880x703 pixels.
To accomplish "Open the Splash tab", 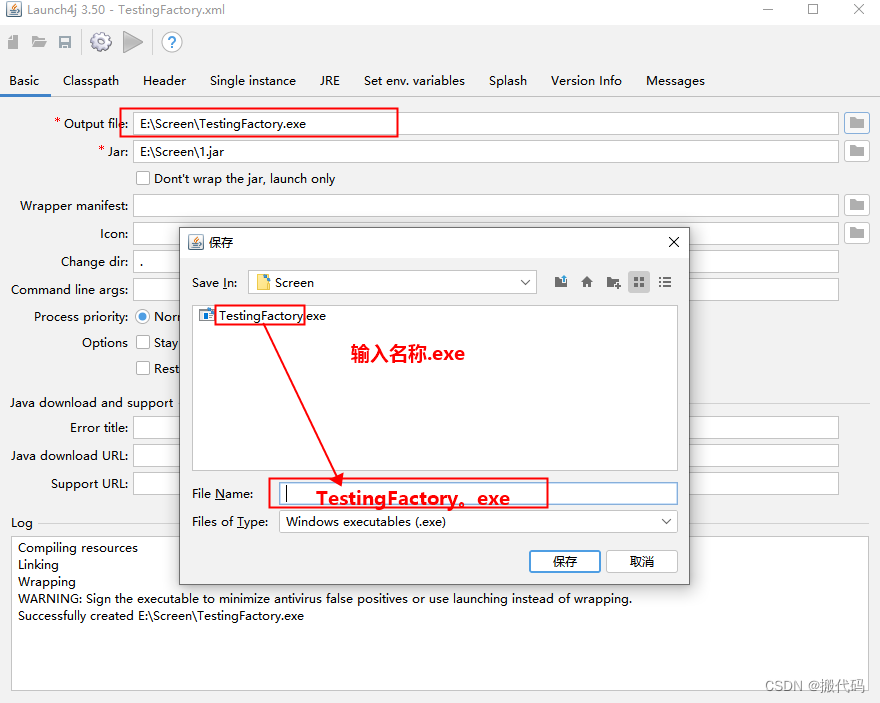I will (508, 81).
